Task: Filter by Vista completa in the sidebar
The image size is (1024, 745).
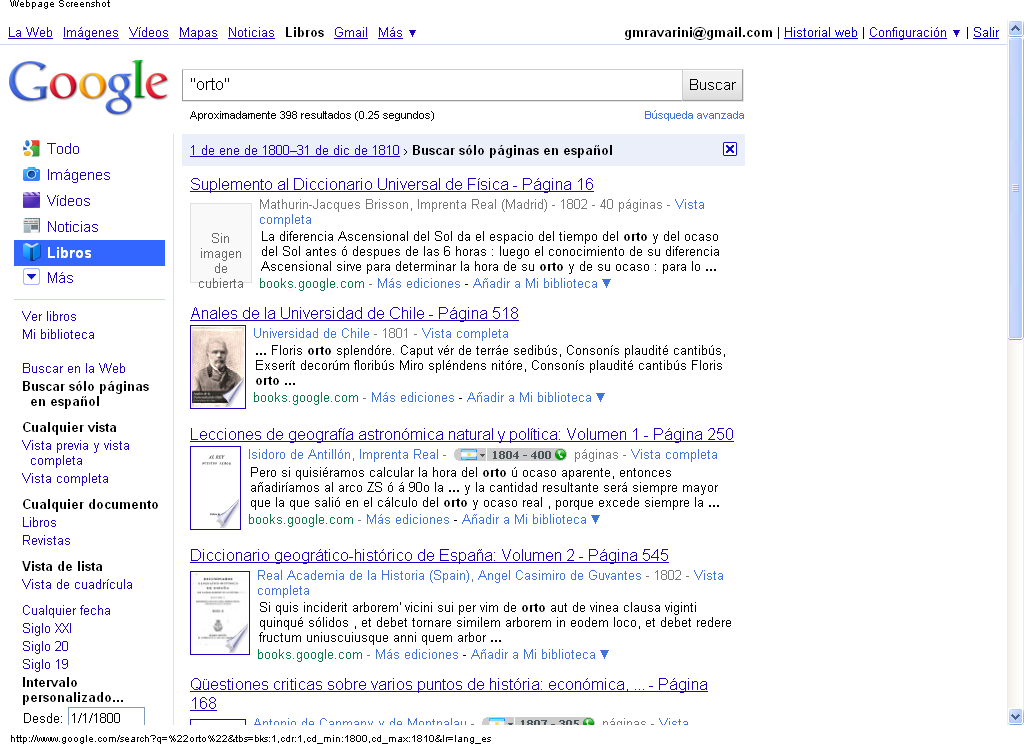Action: pyautogui.click(x=65, y=479)
